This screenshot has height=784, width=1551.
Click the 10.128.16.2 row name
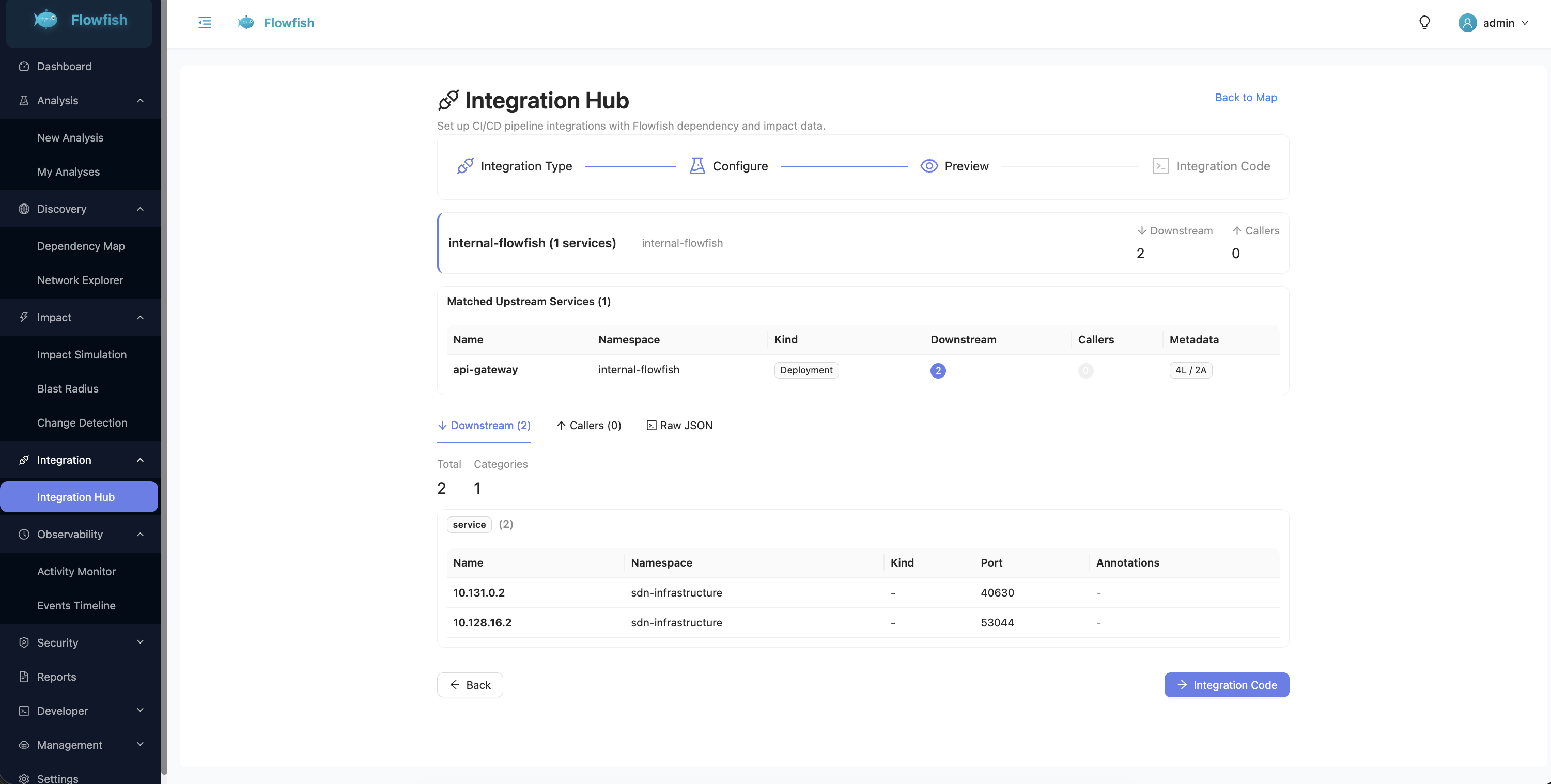point(482,623)
